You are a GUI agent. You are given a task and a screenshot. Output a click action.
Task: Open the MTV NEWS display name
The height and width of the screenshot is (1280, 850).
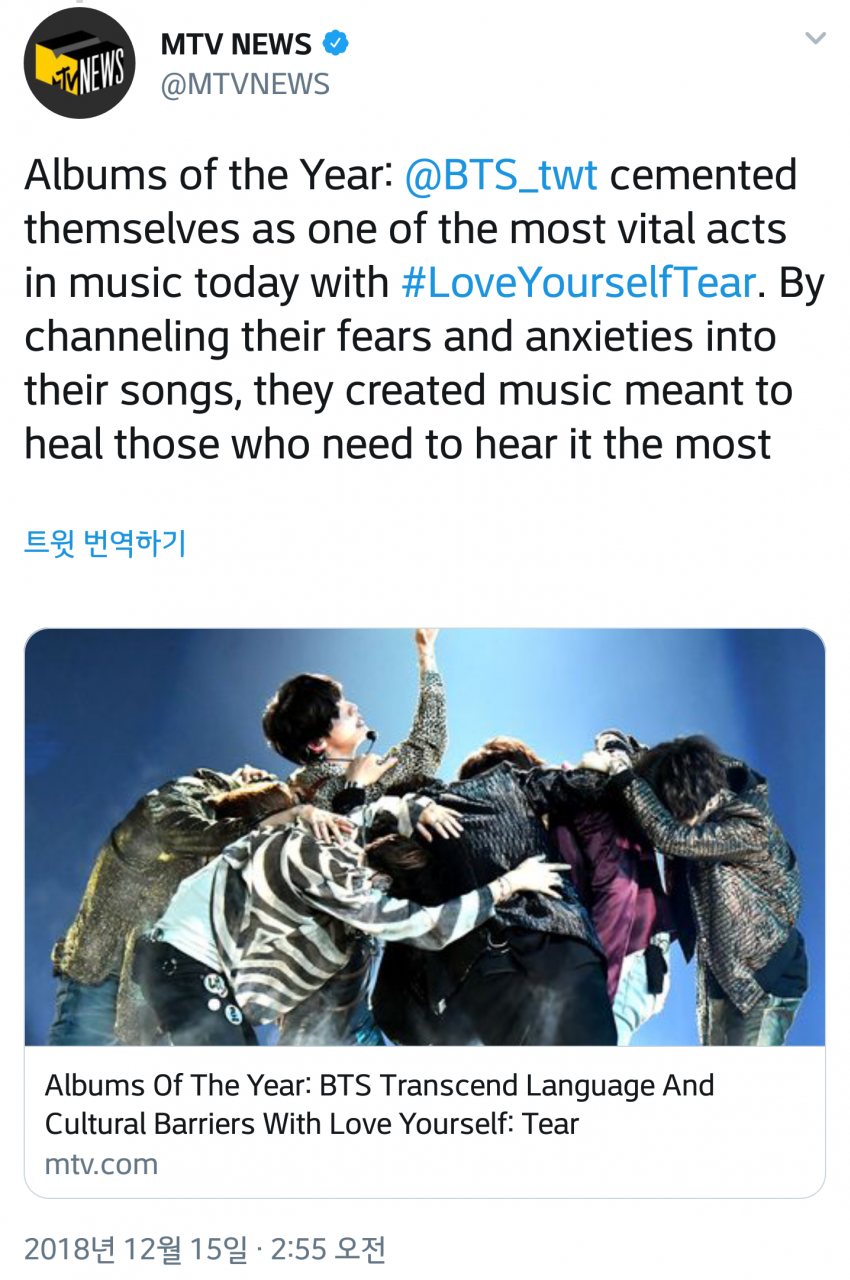(x=236, y=44)
